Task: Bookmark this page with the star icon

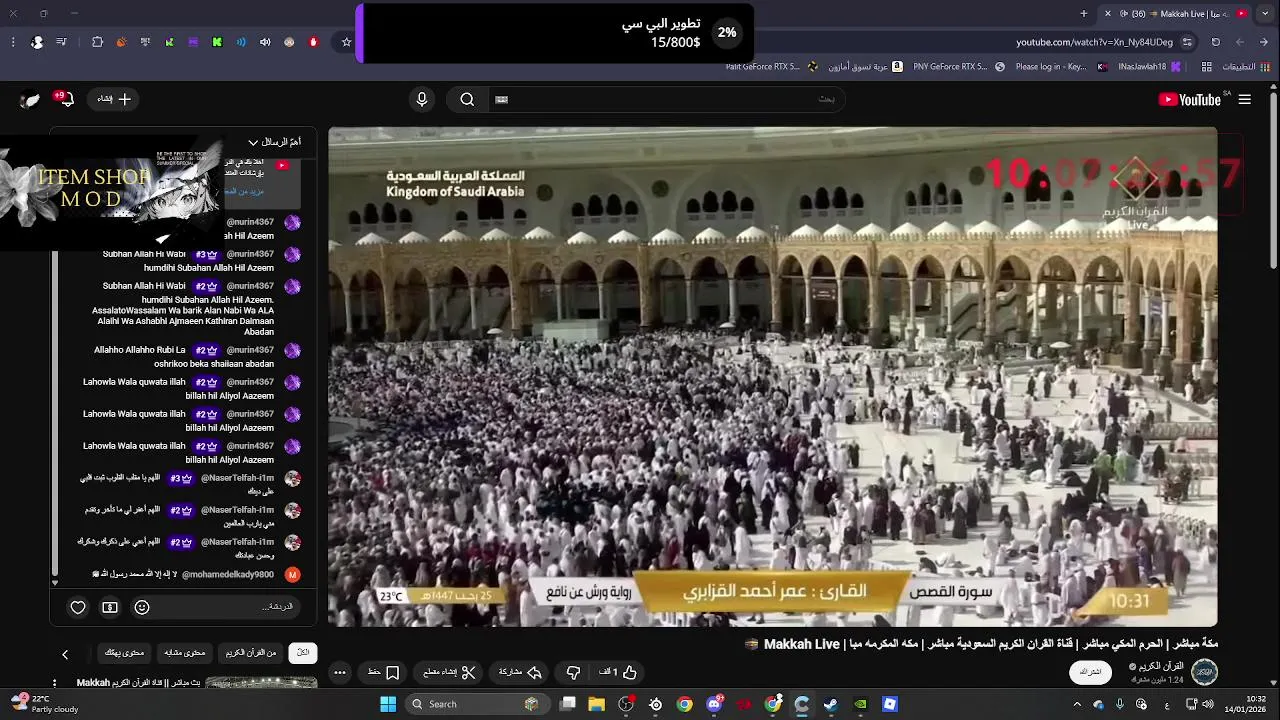Action: 347,42
